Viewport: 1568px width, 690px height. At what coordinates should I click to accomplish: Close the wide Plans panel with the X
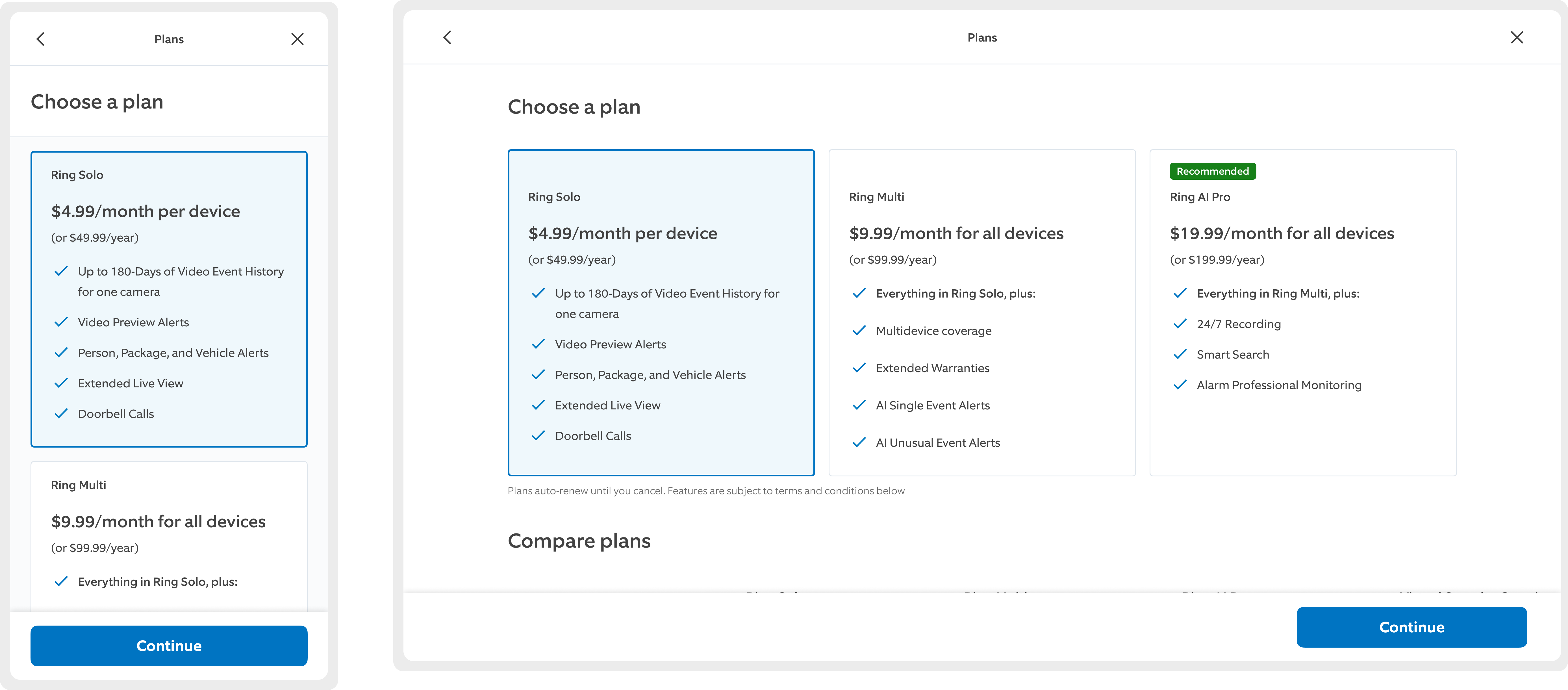point(1517,37)
